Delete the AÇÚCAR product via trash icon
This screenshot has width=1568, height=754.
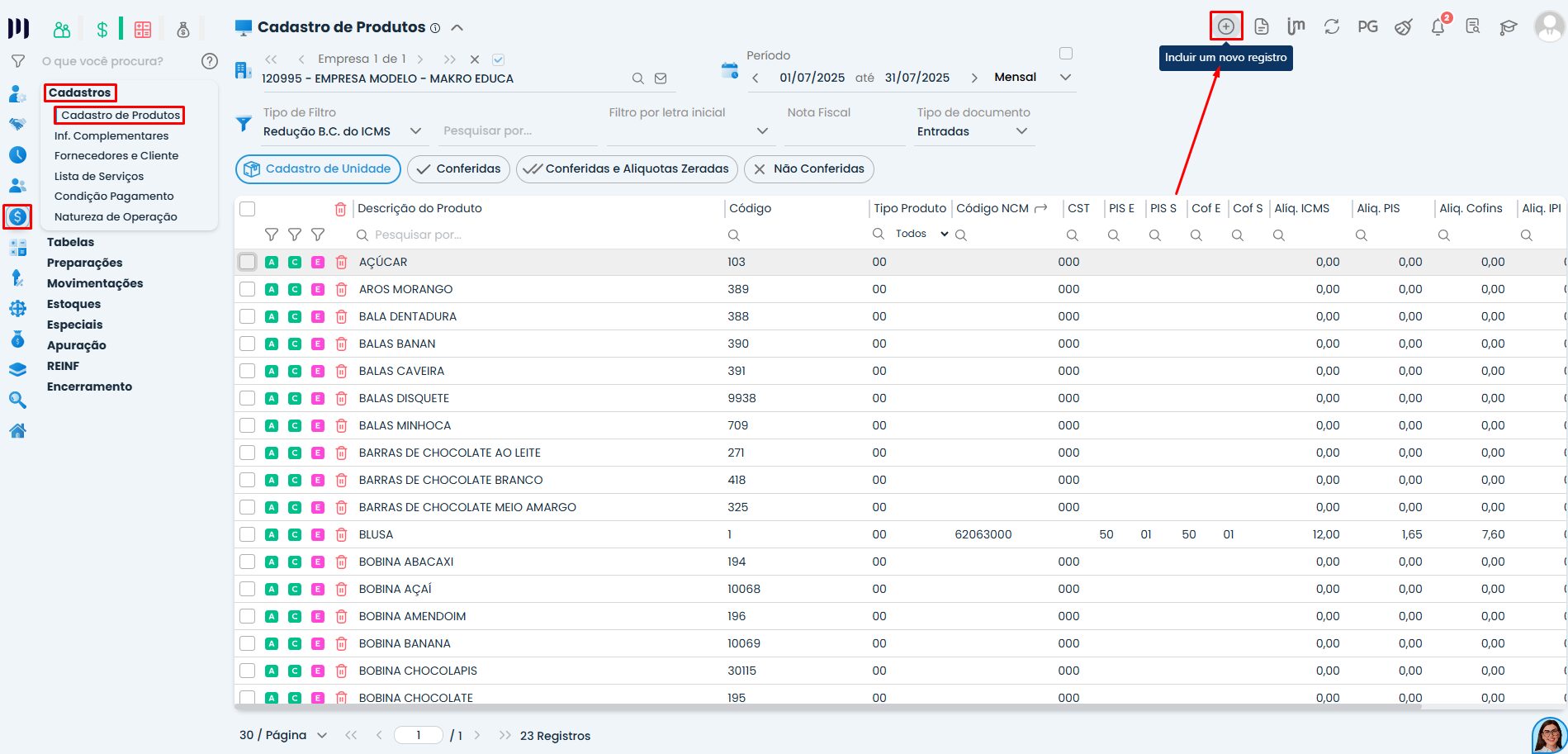pyautogui.click(x=341, y=262)
